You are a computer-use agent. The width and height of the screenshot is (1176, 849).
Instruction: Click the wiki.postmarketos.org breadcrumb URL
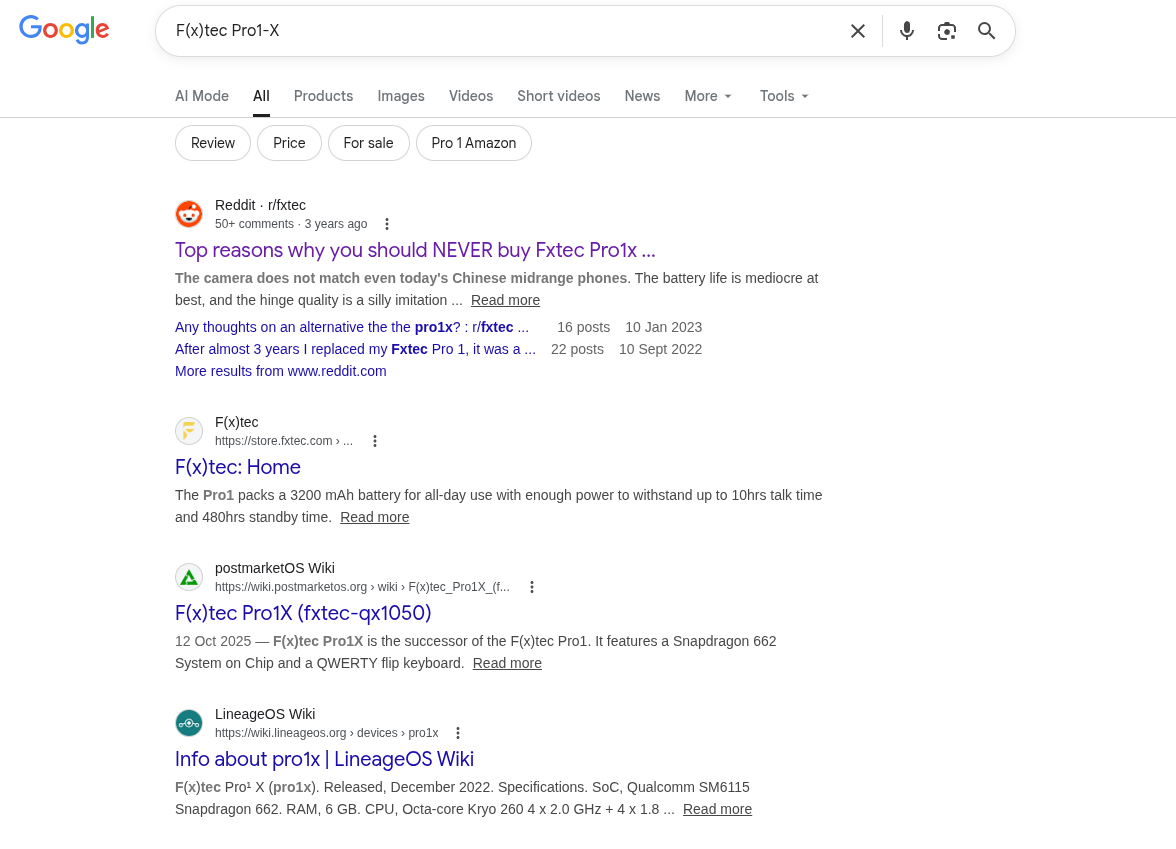point(362,587)
